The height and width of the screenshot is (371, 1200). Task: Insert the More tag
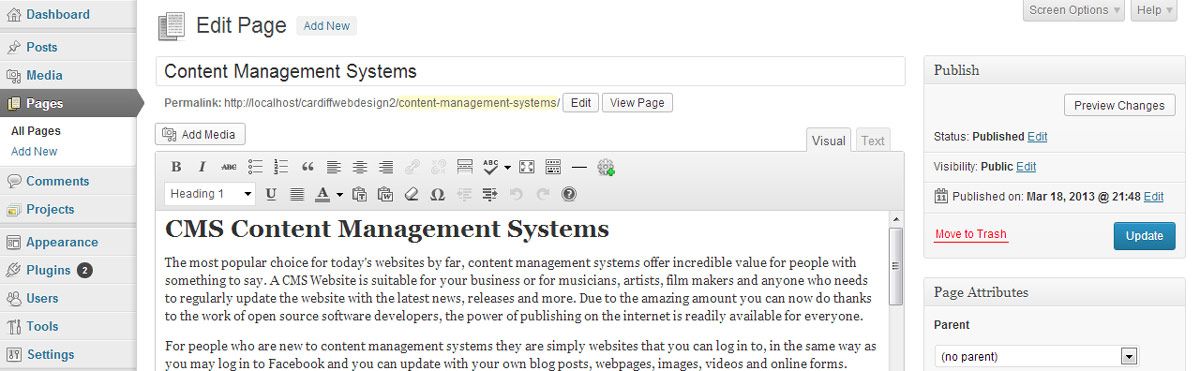(464, 167)
